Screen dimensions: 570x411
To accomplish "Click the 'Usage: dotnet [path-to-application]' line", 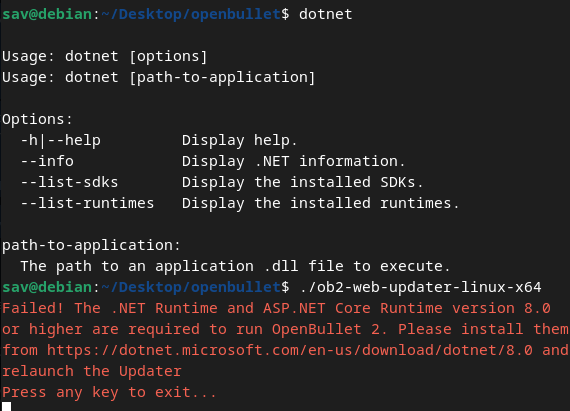I will [158, 77].
